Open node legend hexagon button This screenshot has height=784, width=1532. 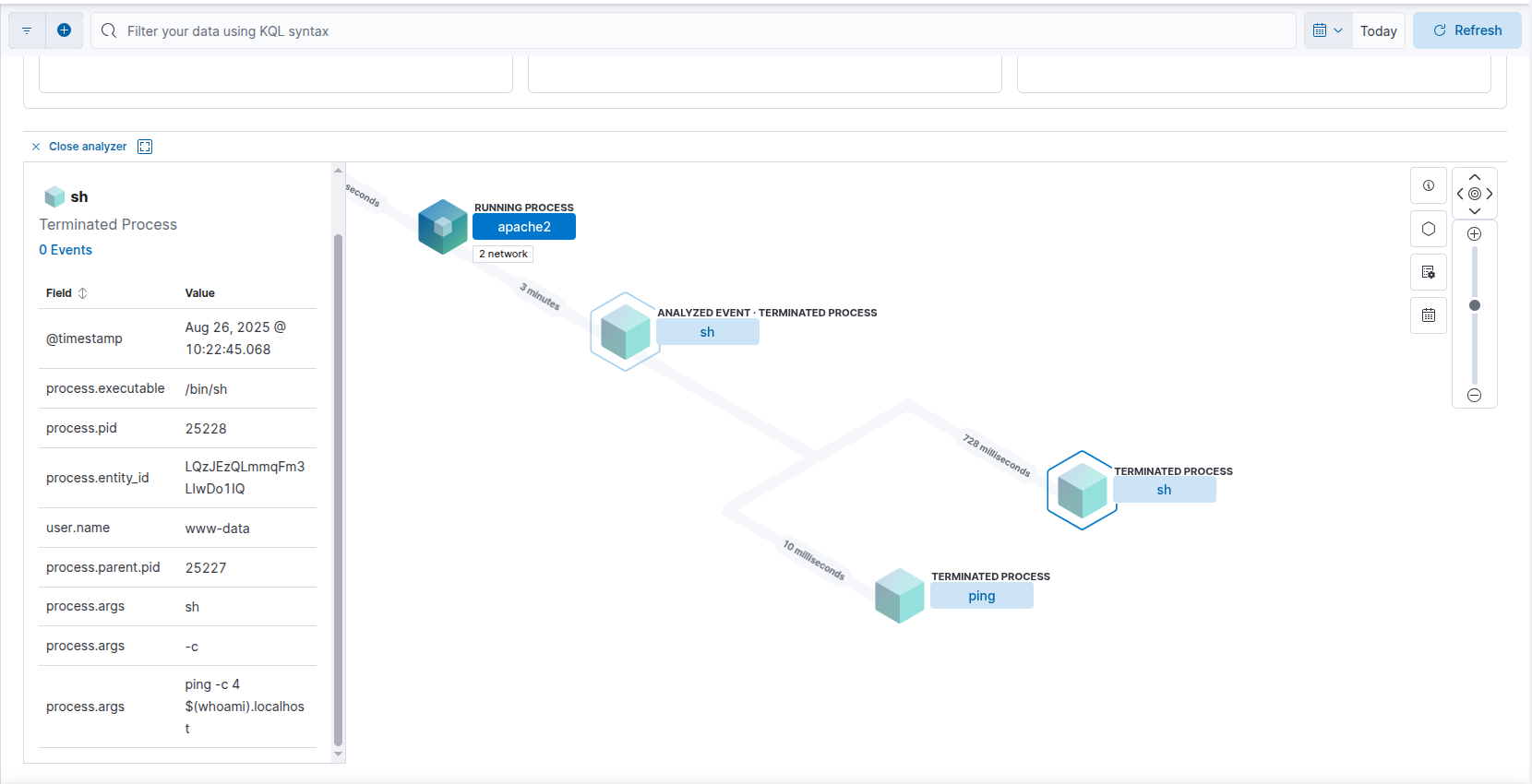click(1428, 229)
